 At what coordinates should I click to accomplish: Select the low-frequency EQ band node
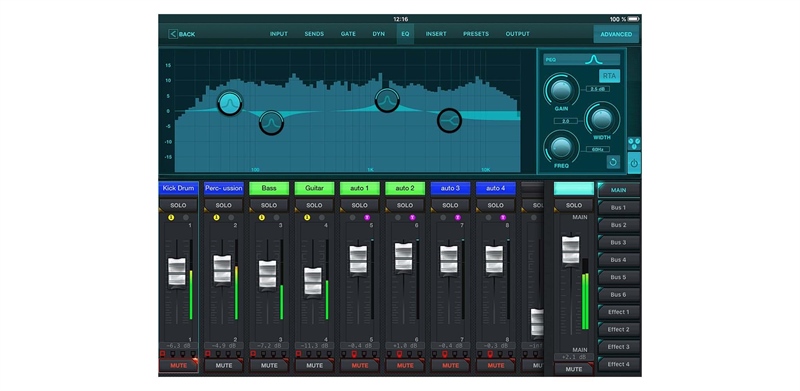pyautogui.click(x=230, y=103)
